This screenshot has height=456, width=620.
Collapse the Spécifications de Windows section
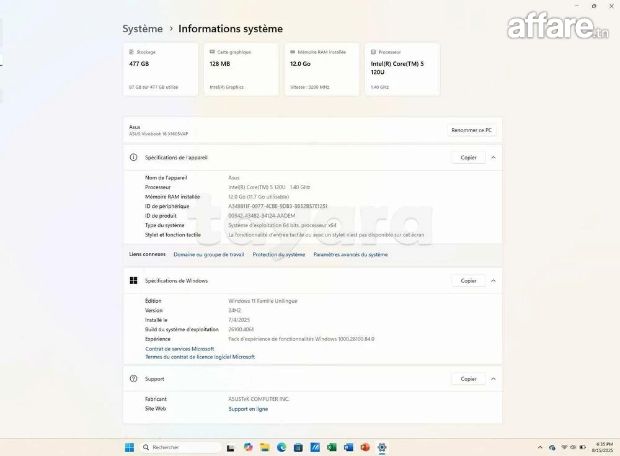pyautogui.click(x=493, y=281)
